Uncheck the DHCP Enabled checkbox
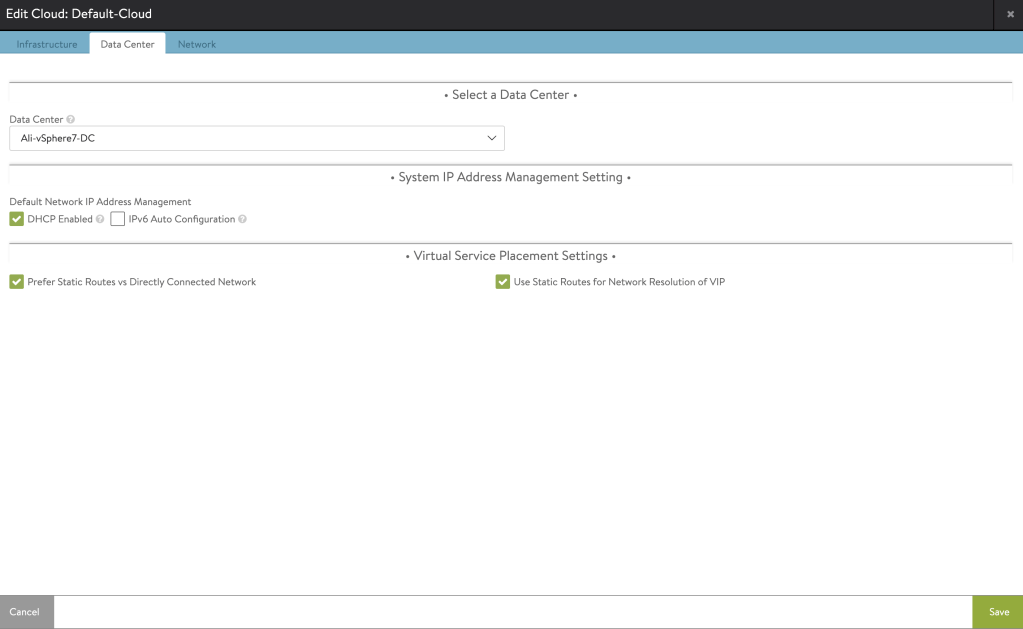1023x629 pixels. tap(16, 219)
